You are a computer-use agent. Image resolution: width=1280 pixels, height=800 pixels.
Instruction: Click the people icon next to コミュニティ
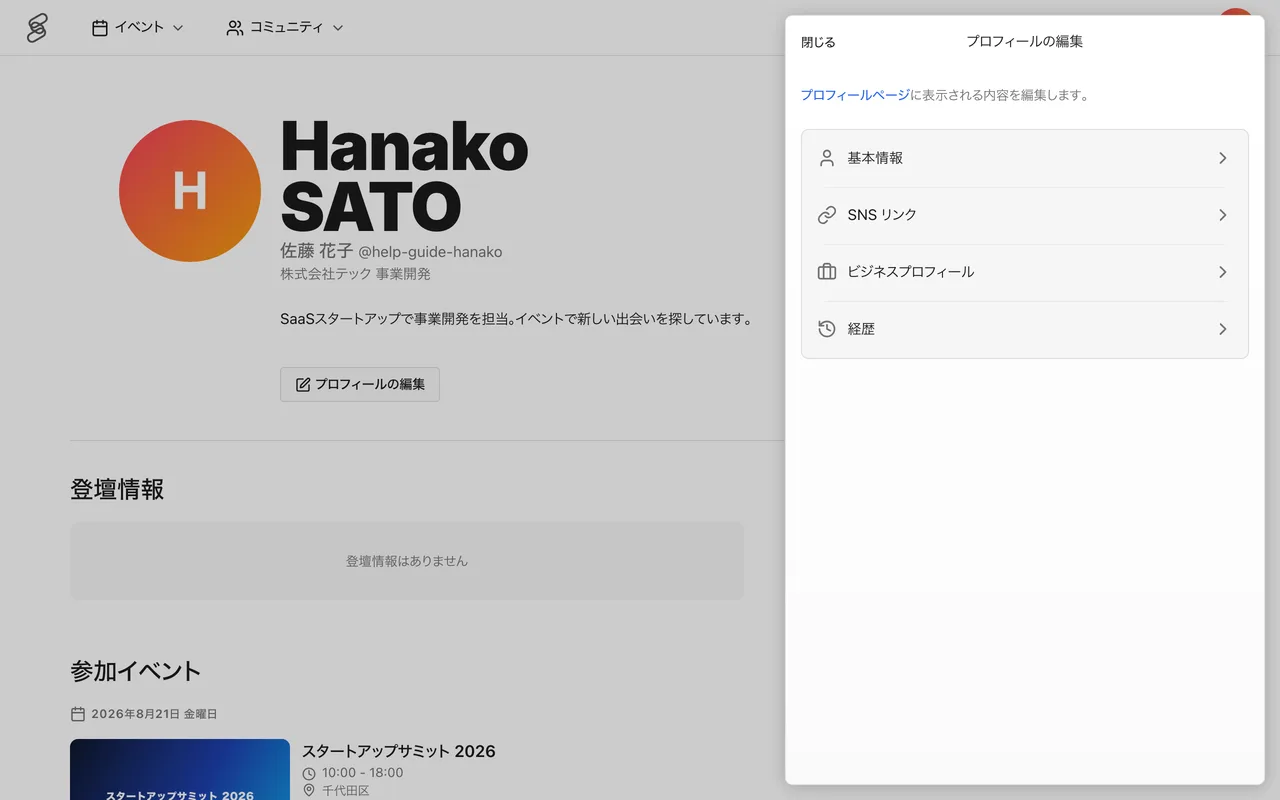(235, 28)
